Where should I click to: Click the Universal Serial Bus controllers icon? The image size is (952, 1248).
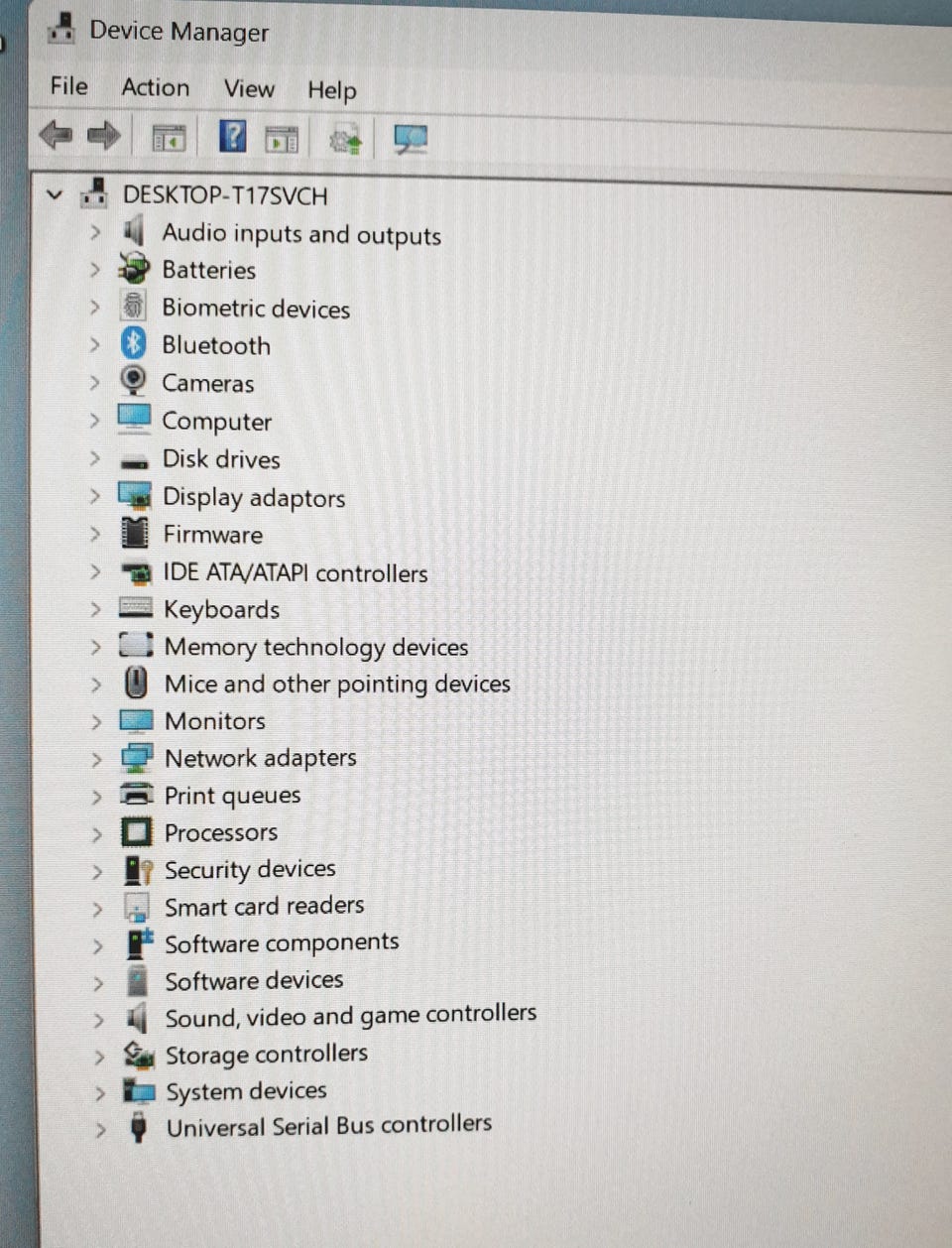point(139,1128)
